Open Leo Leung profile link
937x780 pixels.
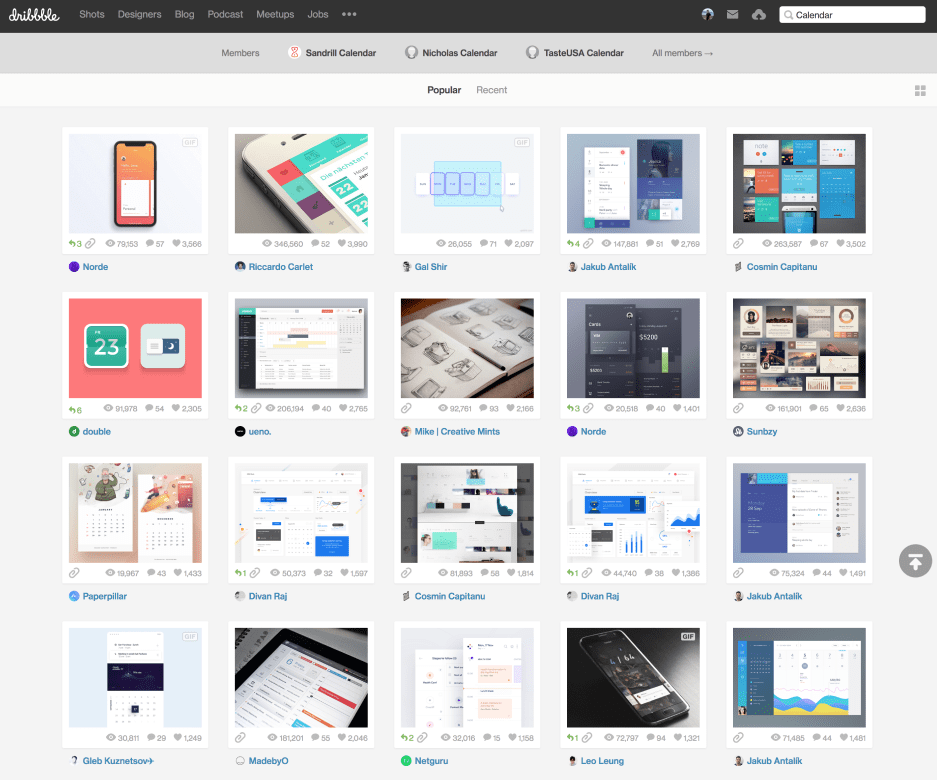(602, 760)
